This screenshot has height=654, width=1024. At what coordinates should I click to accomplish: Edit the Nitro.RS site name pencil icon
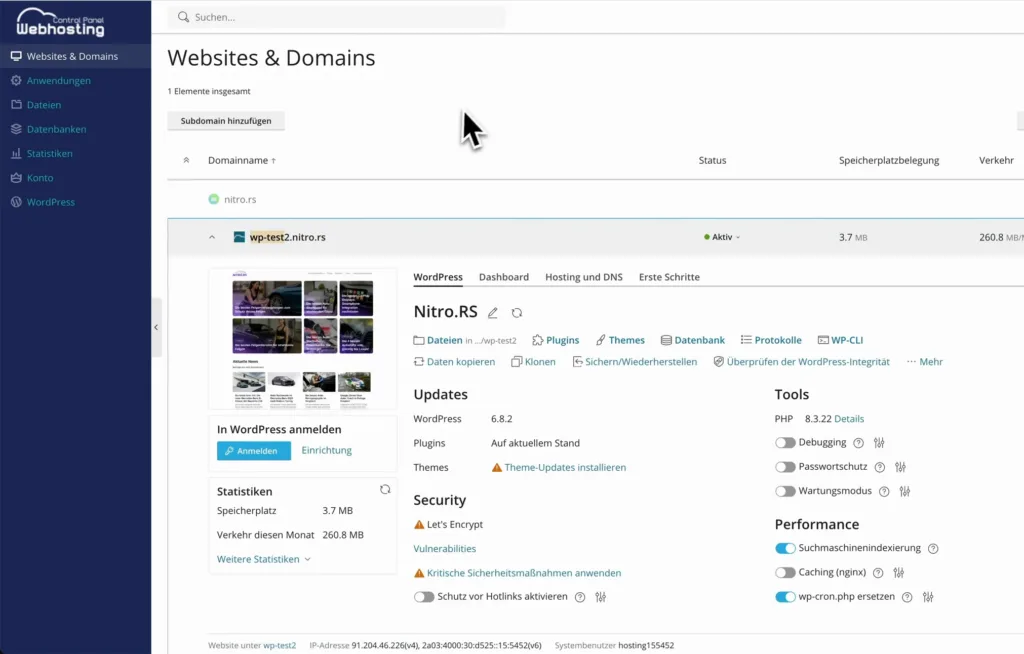tap(493, 313)
